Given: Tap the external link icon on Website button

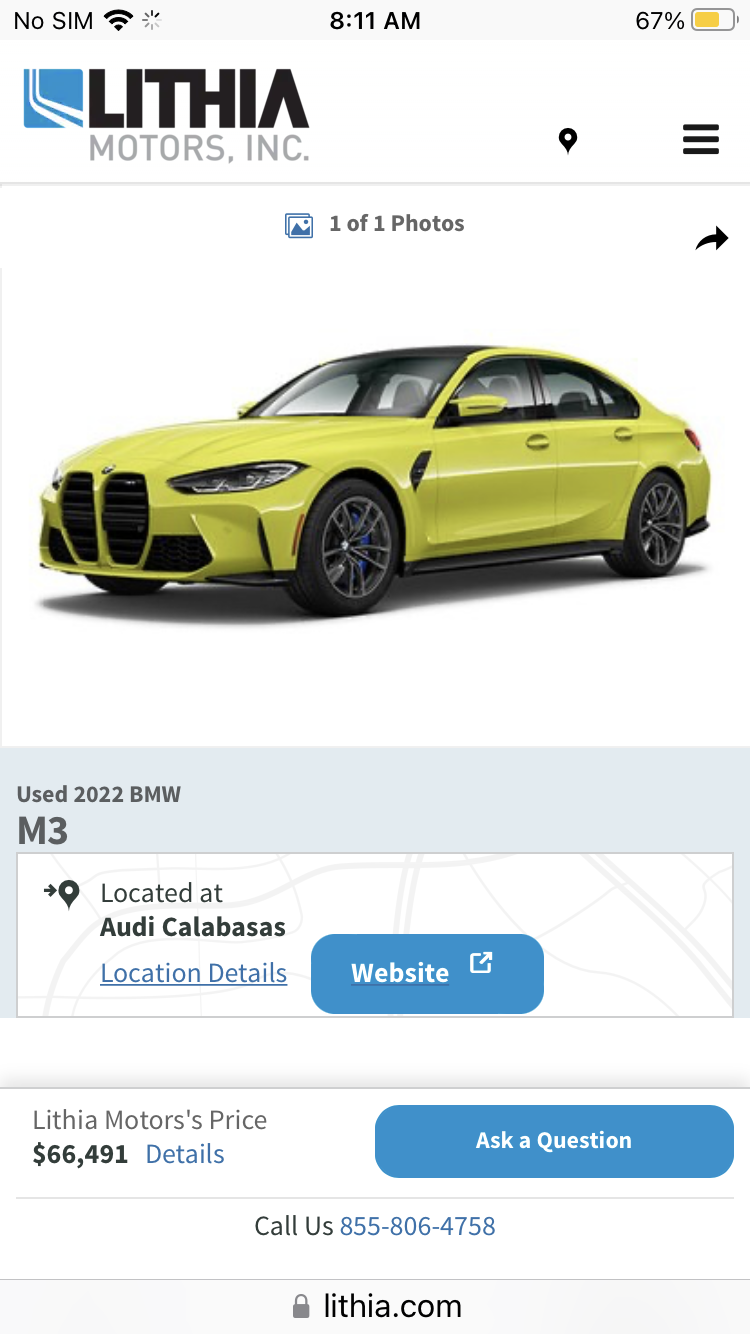Looking at the screenshot, I should (481, 963).
